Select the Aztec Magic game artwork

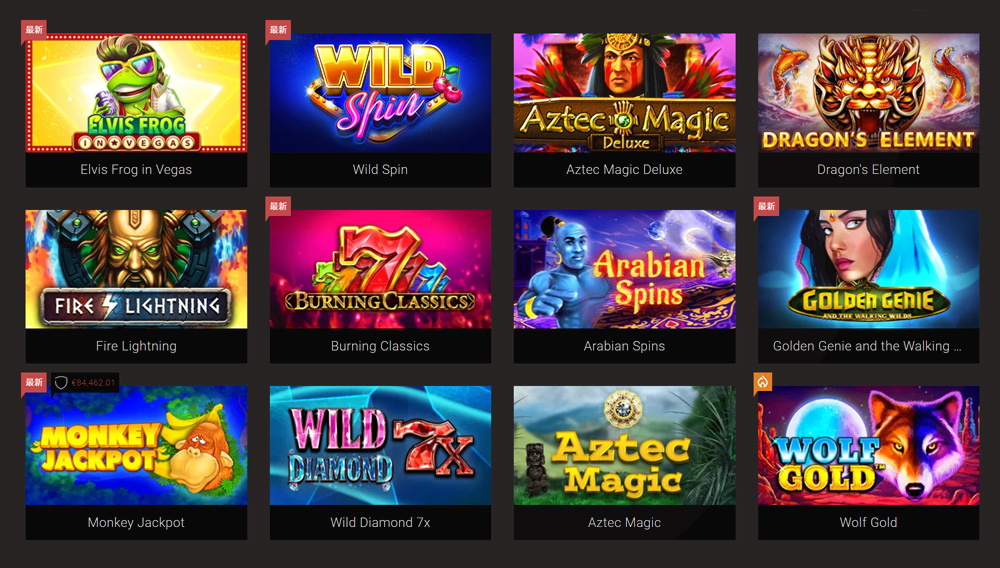tap(624, 446)
